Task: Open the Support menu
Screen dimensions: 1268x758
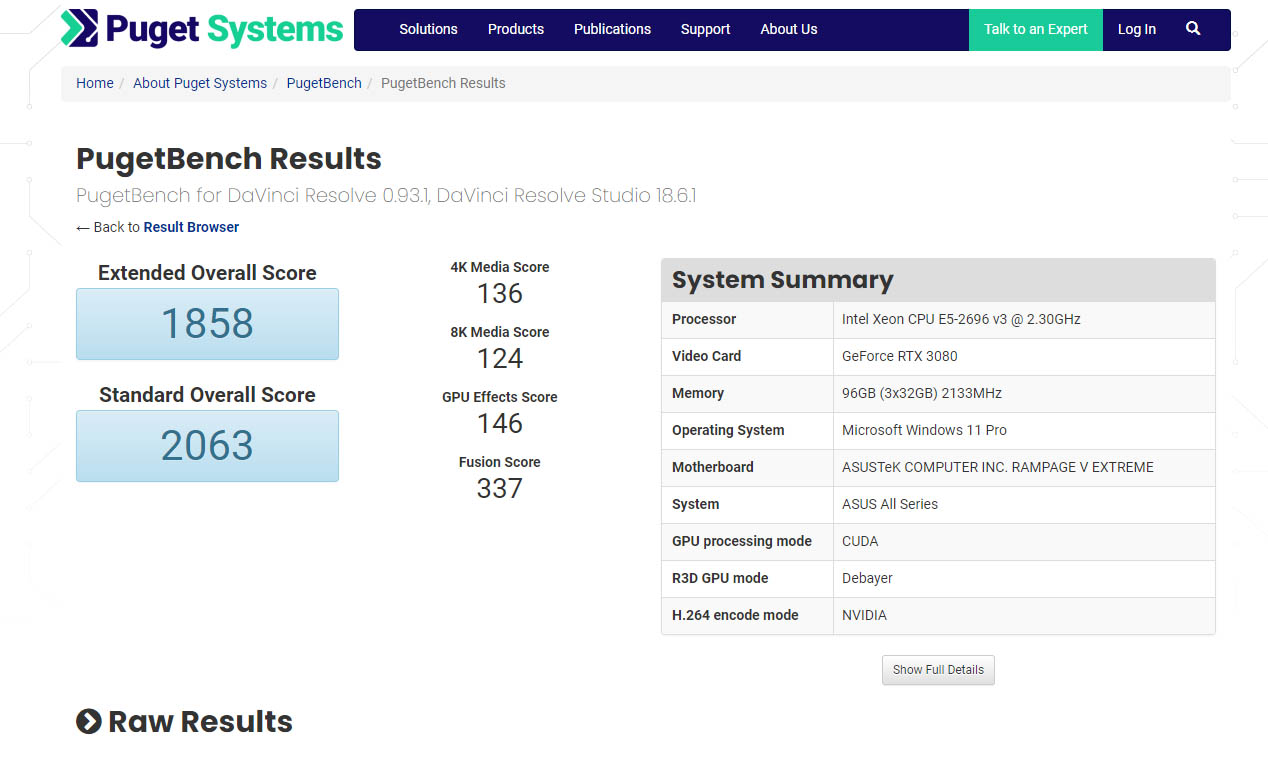Action: tap(705, 29)
